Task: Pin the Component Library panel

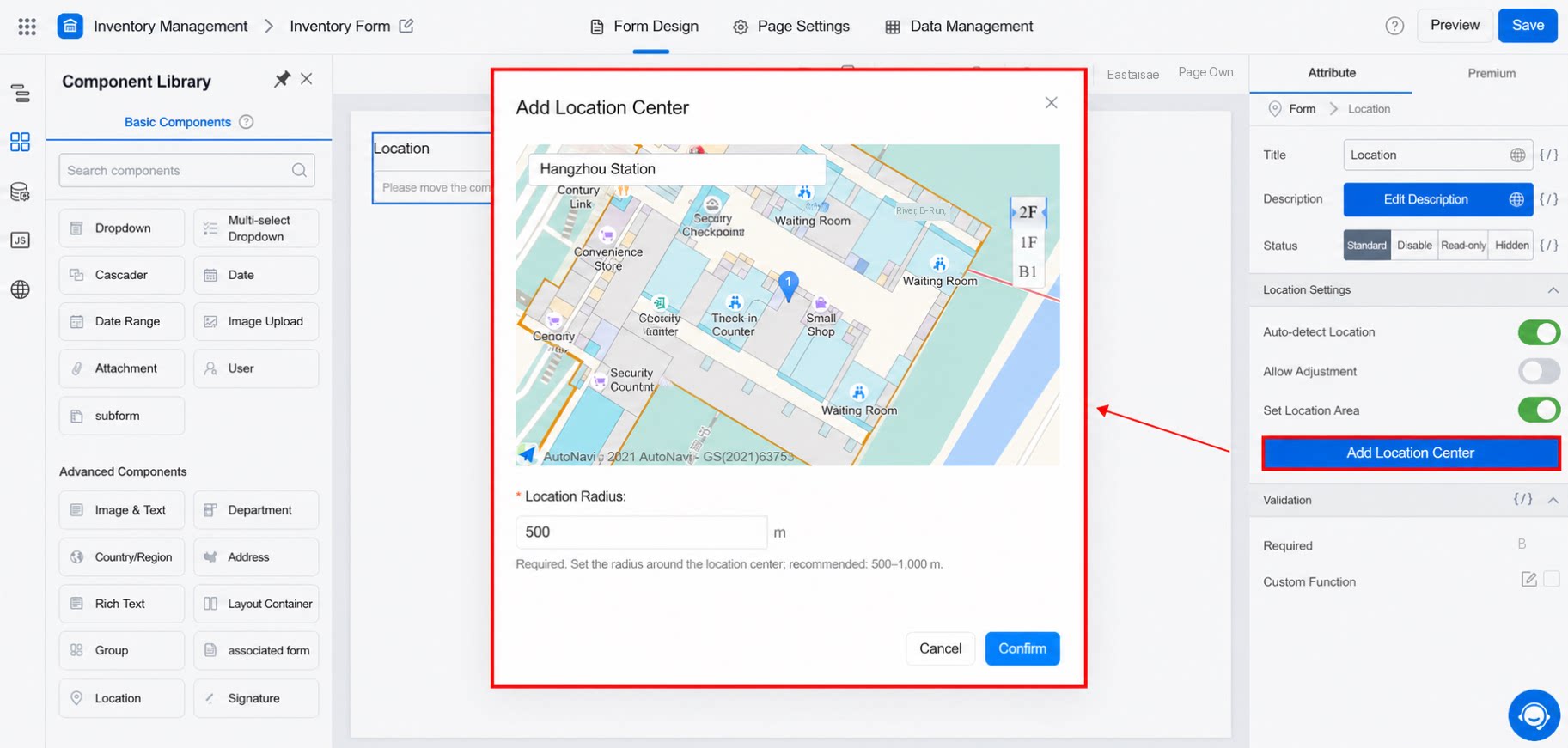Action: 282,79
